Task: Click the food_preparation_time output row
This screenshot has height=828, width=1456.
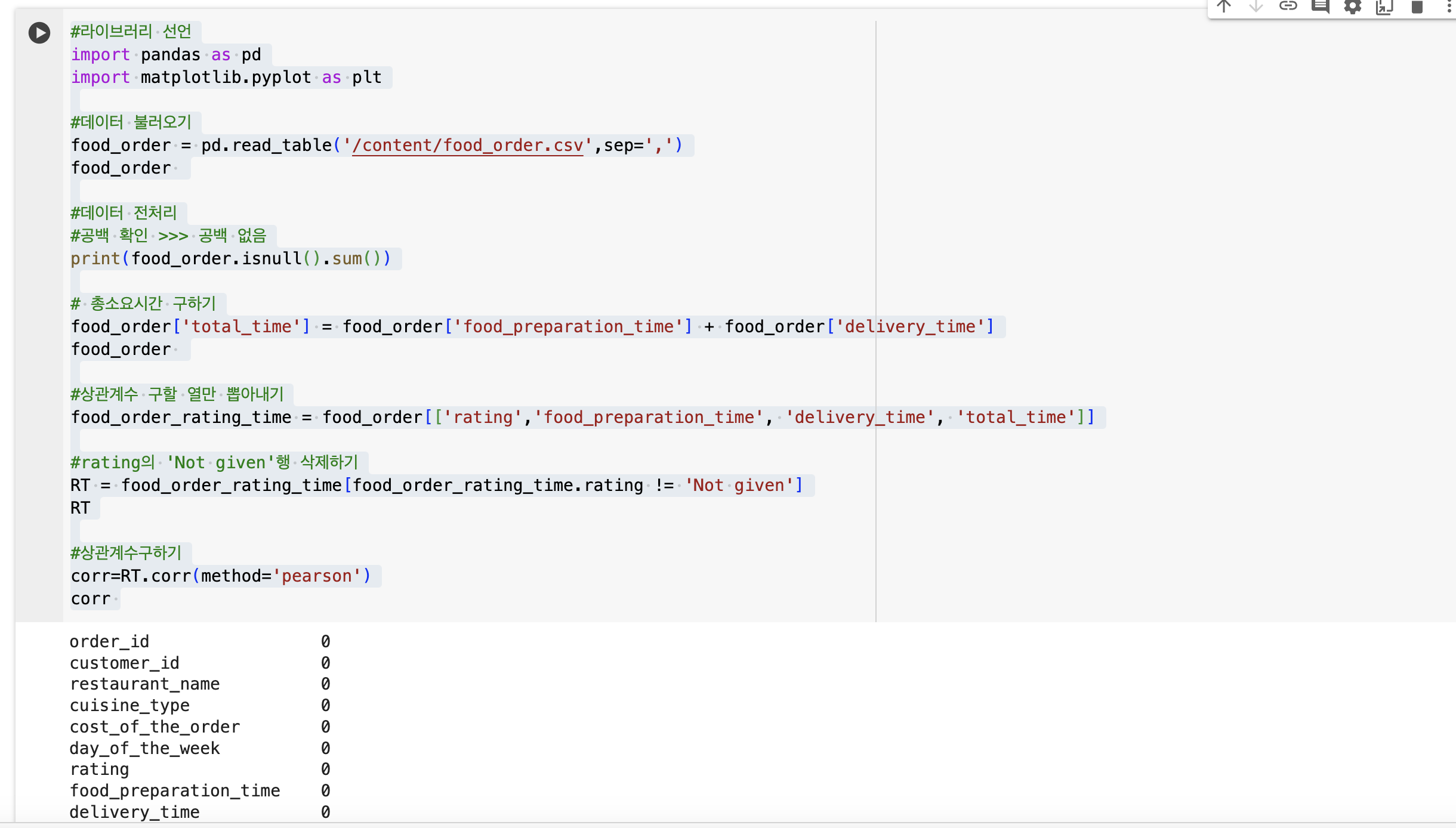Action: click(x=200, y=791)
